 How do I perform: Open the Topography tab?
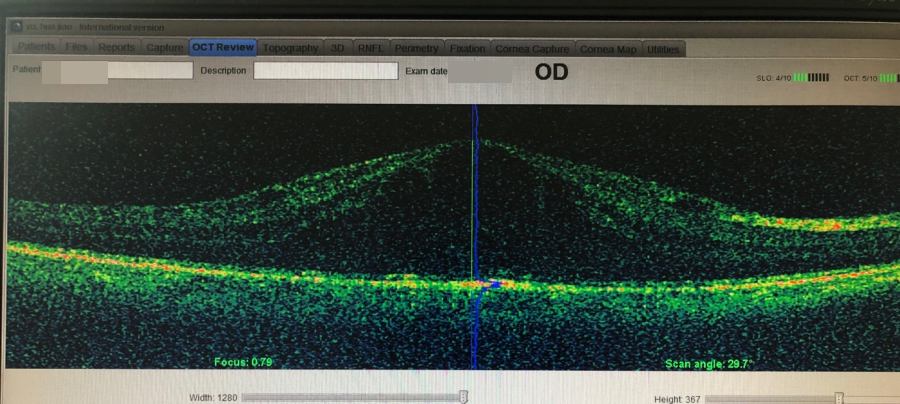click(290, 47)
